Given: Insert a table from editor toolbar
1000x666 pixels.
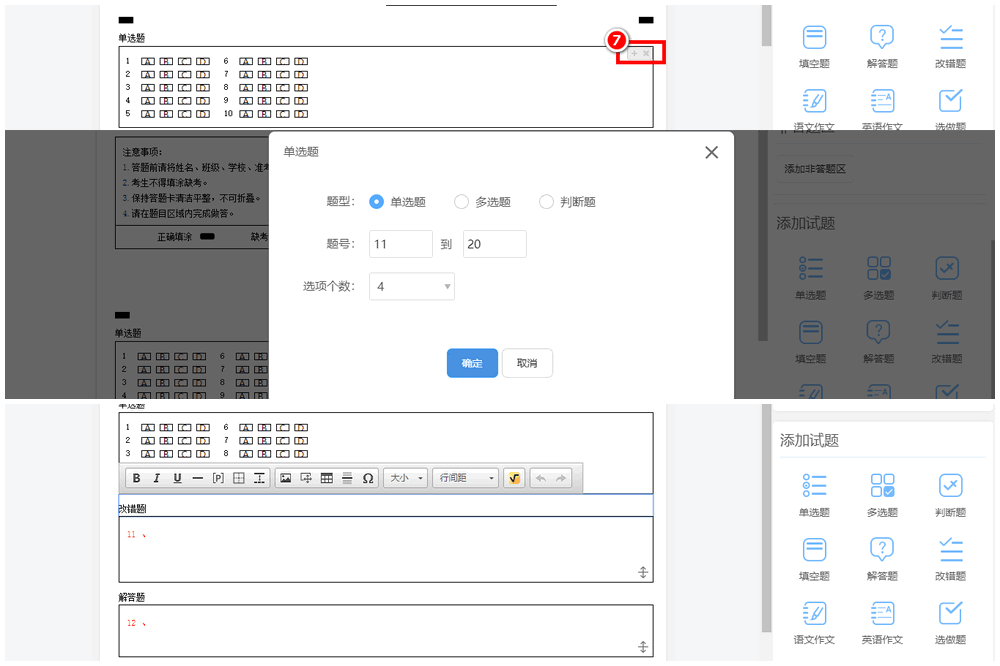Looking at the screenshot, I should point(326,478).
